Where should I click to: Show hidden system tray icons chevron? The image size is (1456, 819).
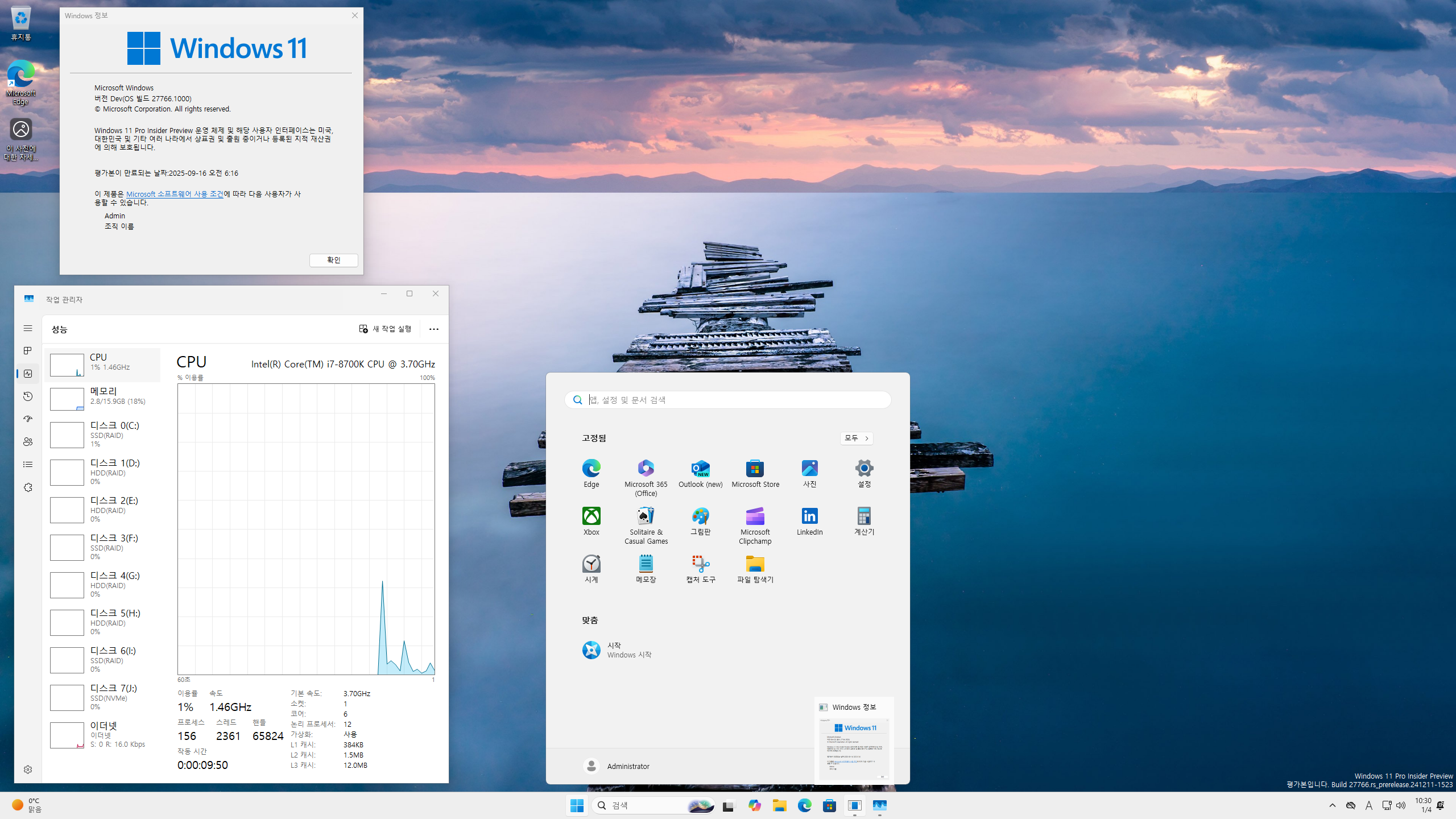tap(1332, 805)
